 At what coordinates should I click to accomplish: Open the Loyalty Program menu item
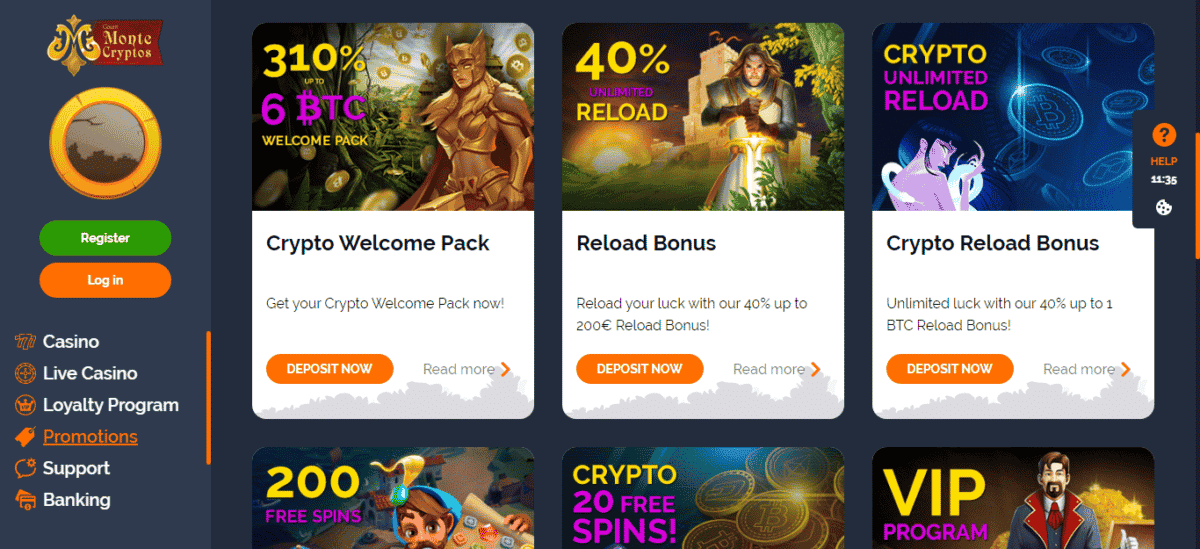111,405
